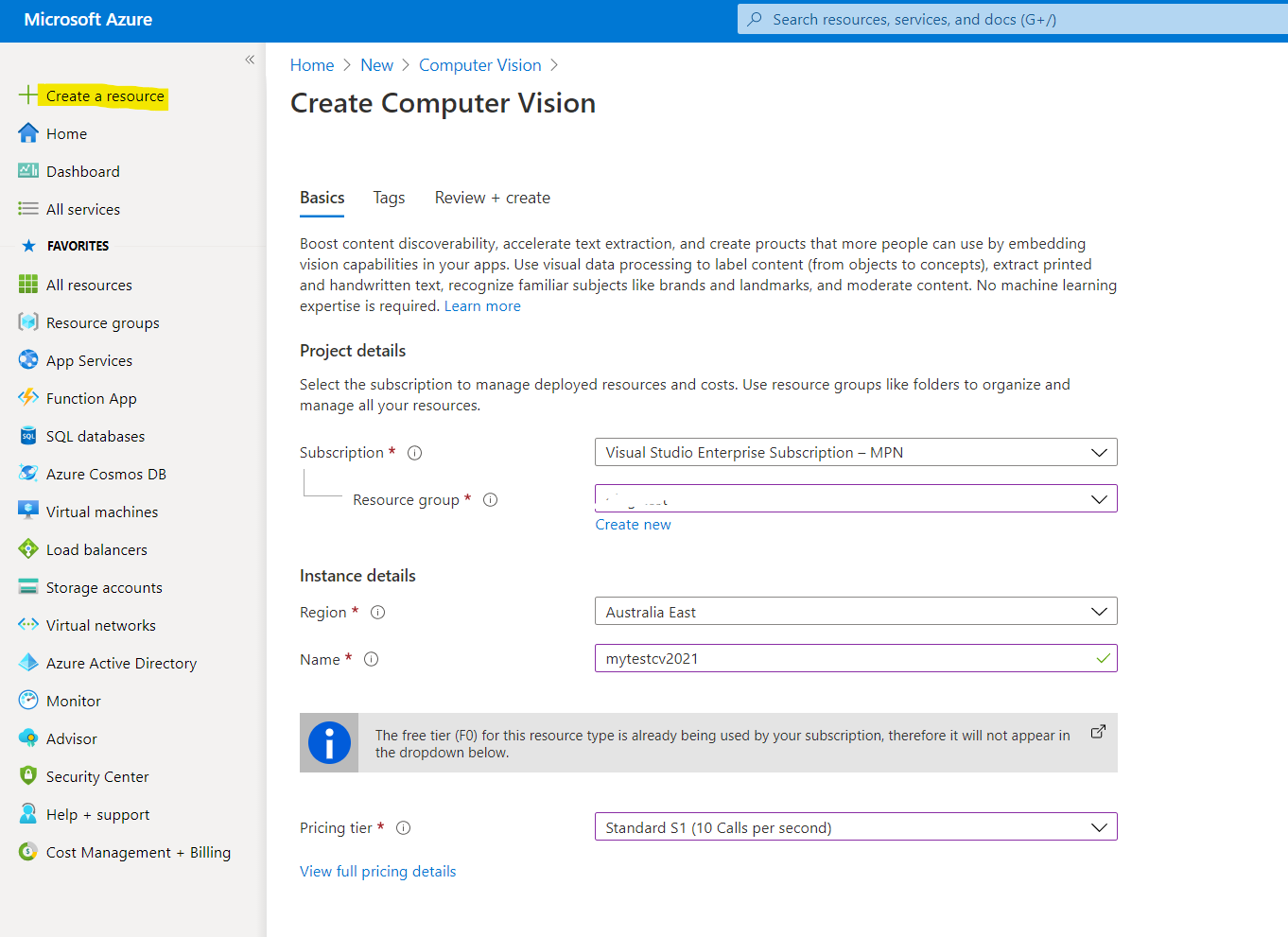Collapse the left sidebar menu
This screenshot has height=937, width=1288.
pos(250,60)
